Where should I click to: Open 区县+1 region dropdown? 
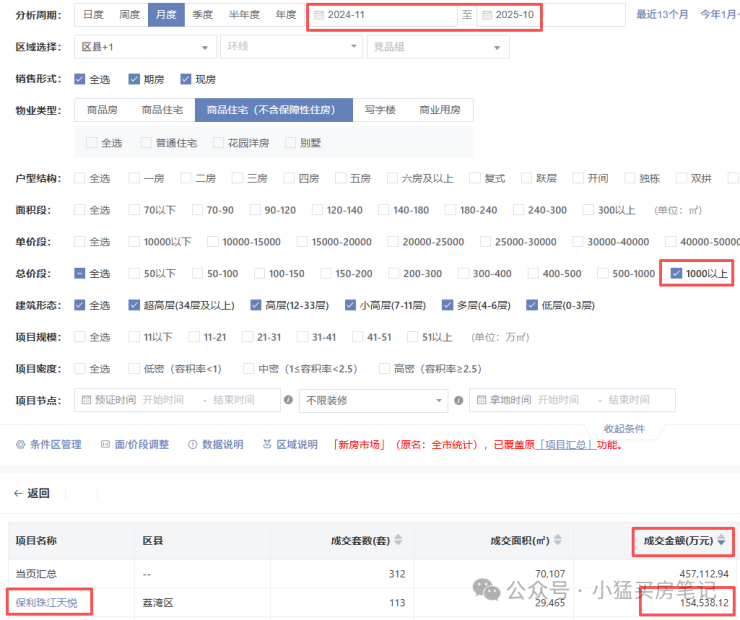click(145, 47)
